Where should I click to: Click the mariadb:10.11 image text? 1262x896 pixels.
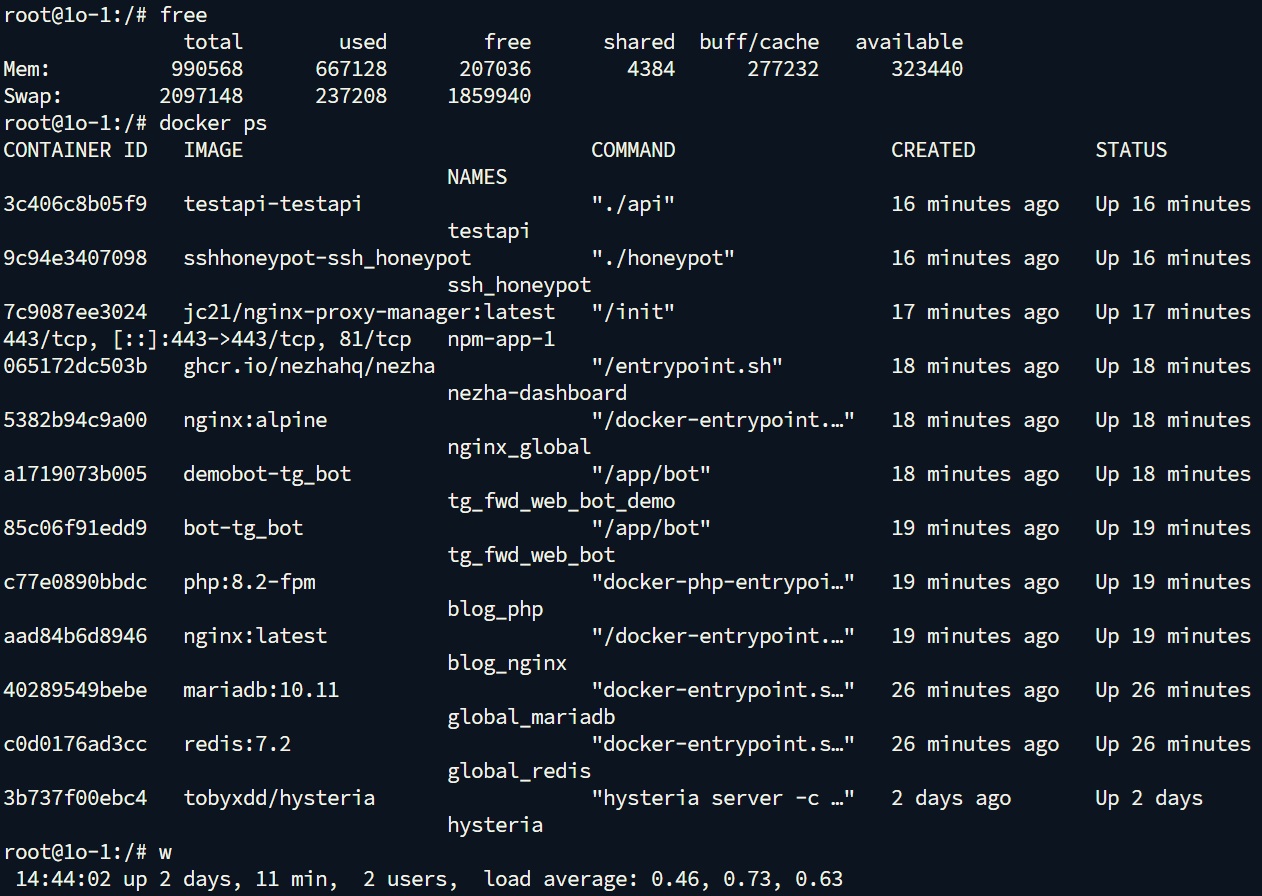[261, 690]
